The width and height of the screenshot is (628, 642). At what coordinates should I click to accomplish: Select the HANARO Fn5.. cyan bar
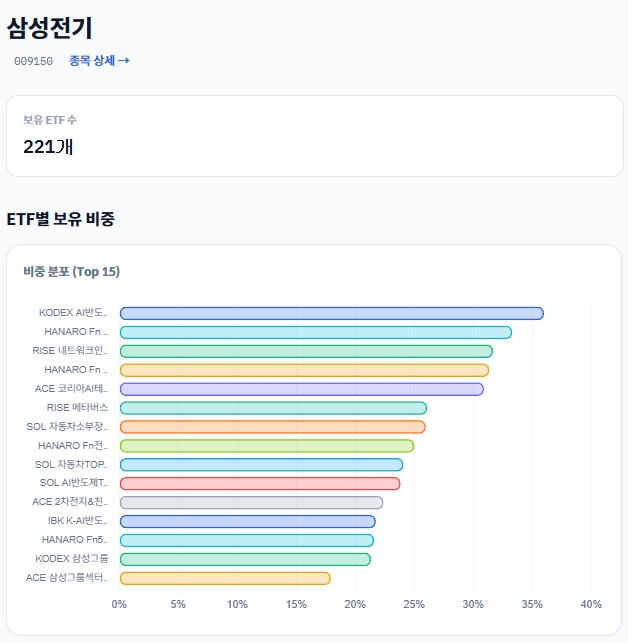point(247,540)
